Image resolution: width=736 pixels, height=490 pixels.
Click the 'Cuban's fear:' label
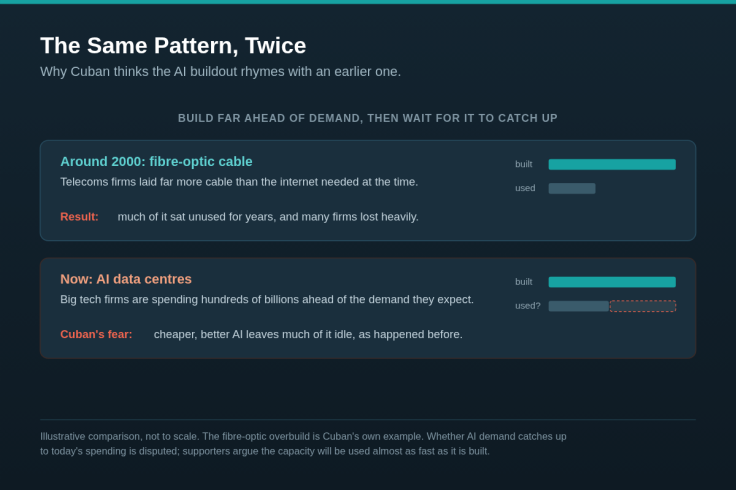click(x=96, y=335)
